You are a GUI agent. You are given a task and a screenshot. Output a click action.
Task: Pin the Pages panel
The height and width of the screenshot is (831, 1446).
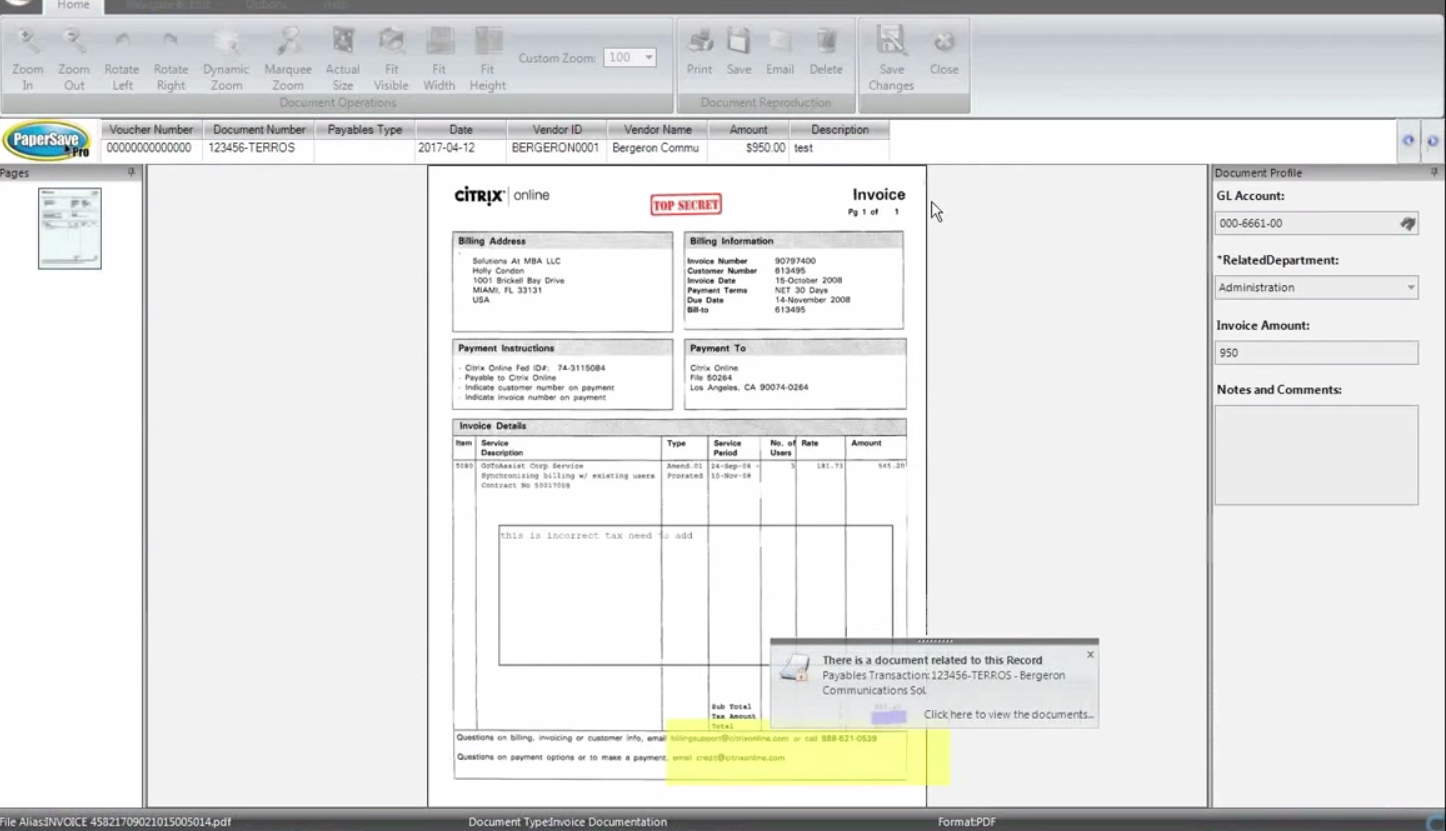tap(131, 173)
